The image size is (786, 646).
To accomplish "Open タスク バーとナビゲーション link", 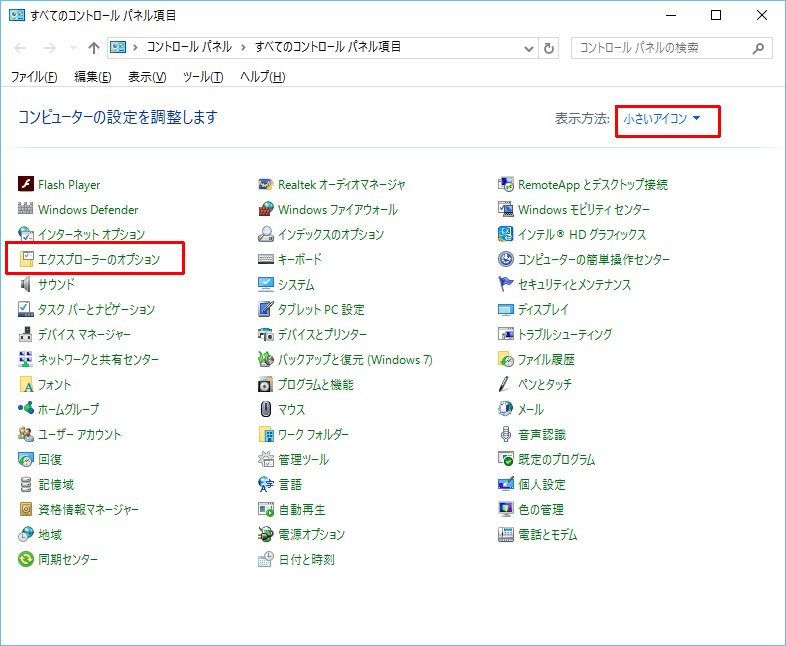I will tap(96, 309).
